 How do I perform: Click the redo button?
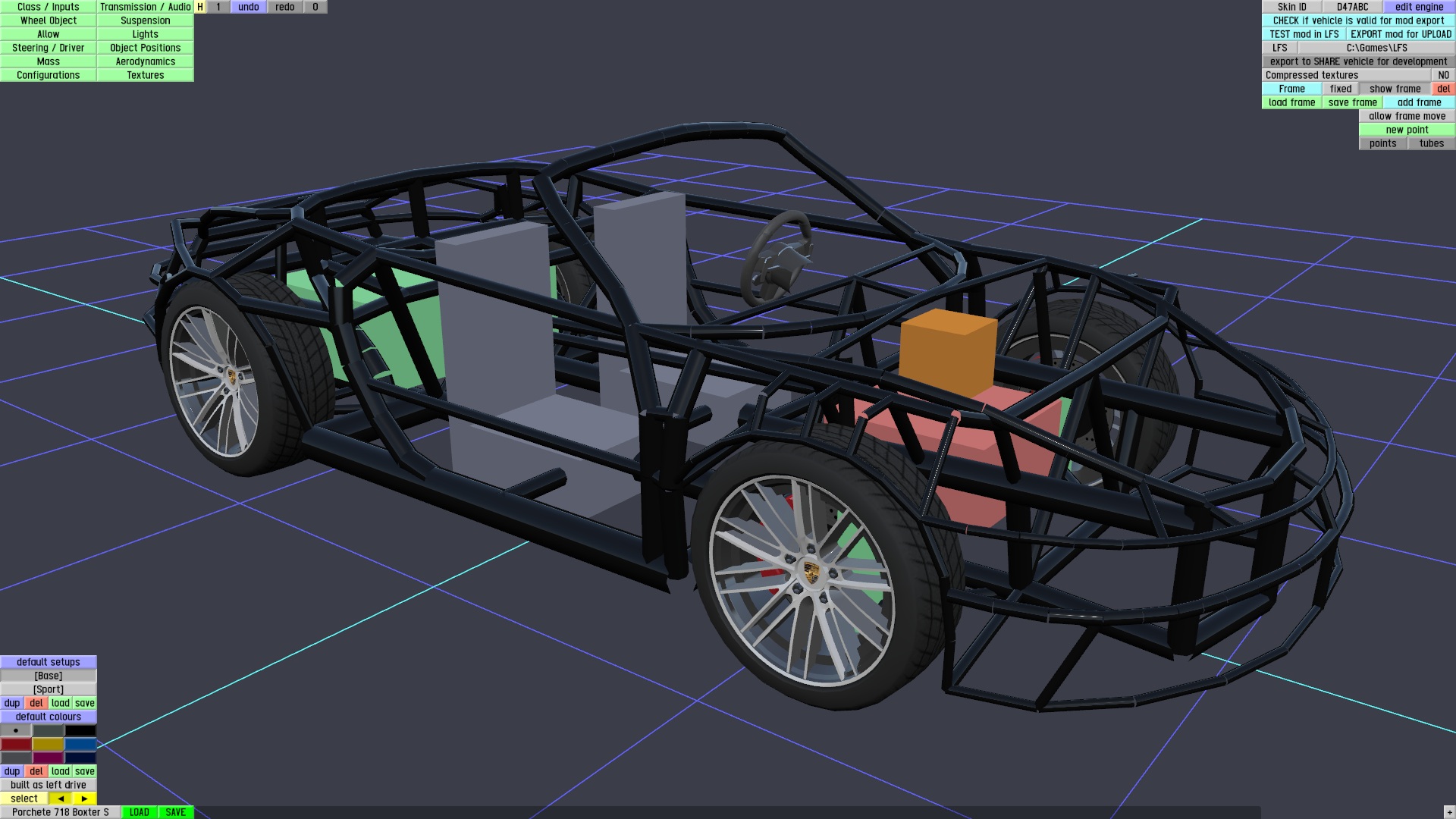(x=285, y=7)
